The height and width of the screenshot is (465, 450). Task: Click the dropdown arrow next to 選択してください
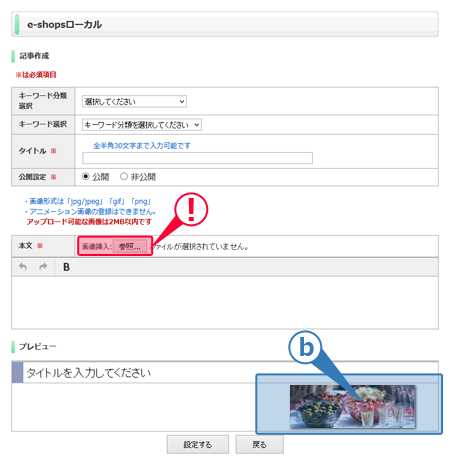[x=182, y=101]
